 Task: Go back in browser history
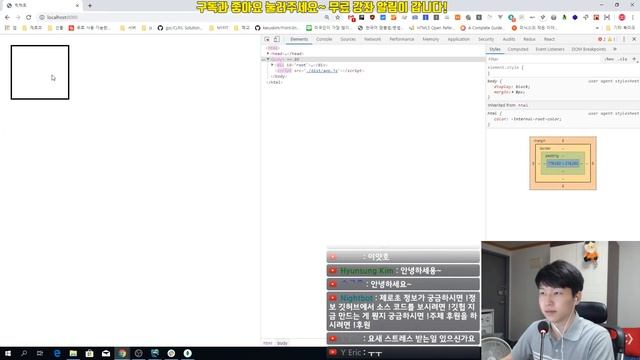(7, 17)
